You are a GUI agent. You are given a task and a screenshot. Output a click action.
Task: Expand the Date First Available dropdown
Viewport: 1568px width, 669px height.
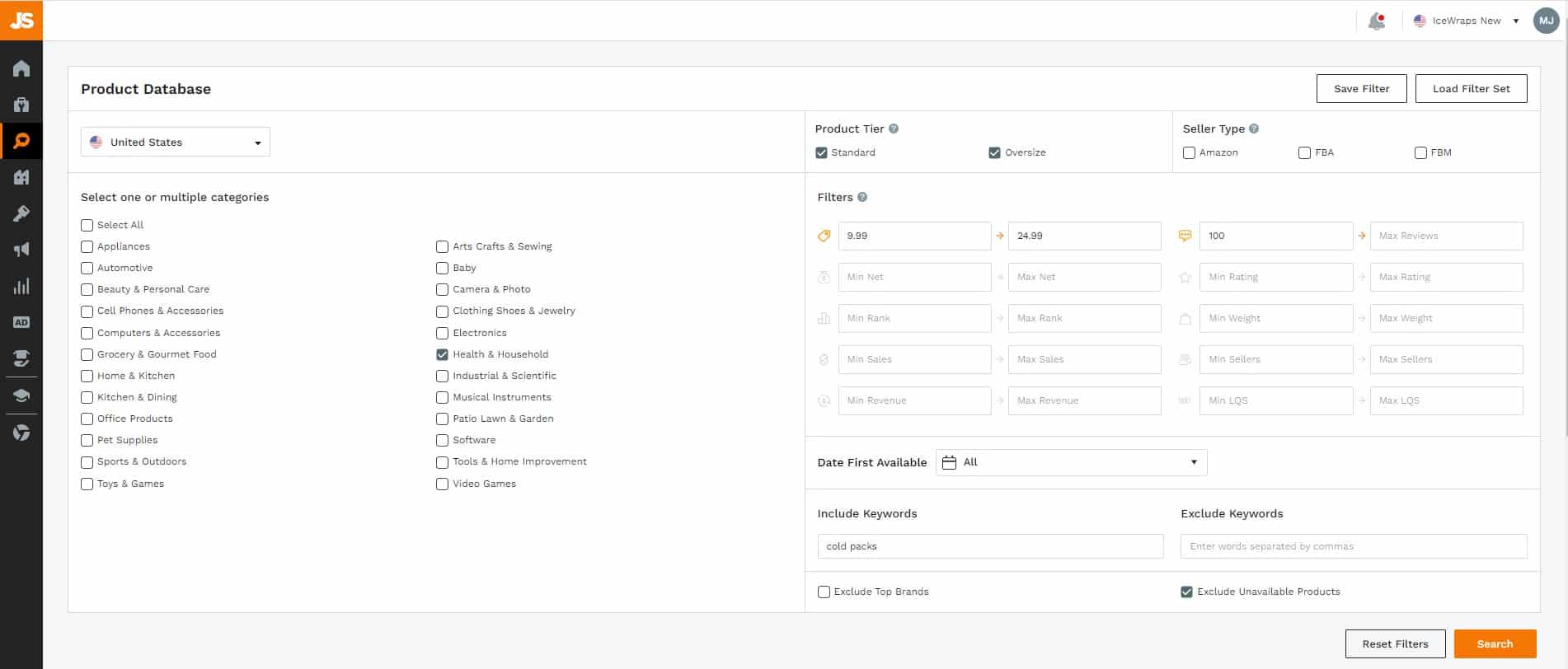[x=1071, y=462]
